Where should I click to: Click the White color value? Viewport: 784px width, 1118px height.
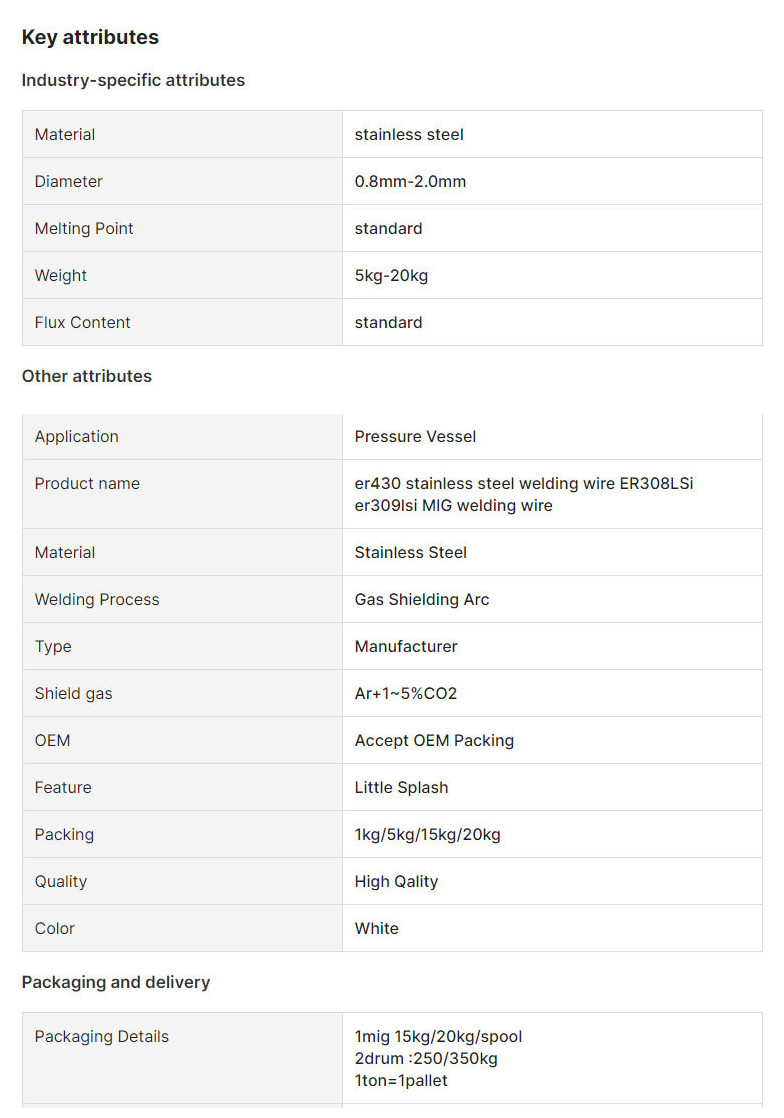click(x=376, y=928)
